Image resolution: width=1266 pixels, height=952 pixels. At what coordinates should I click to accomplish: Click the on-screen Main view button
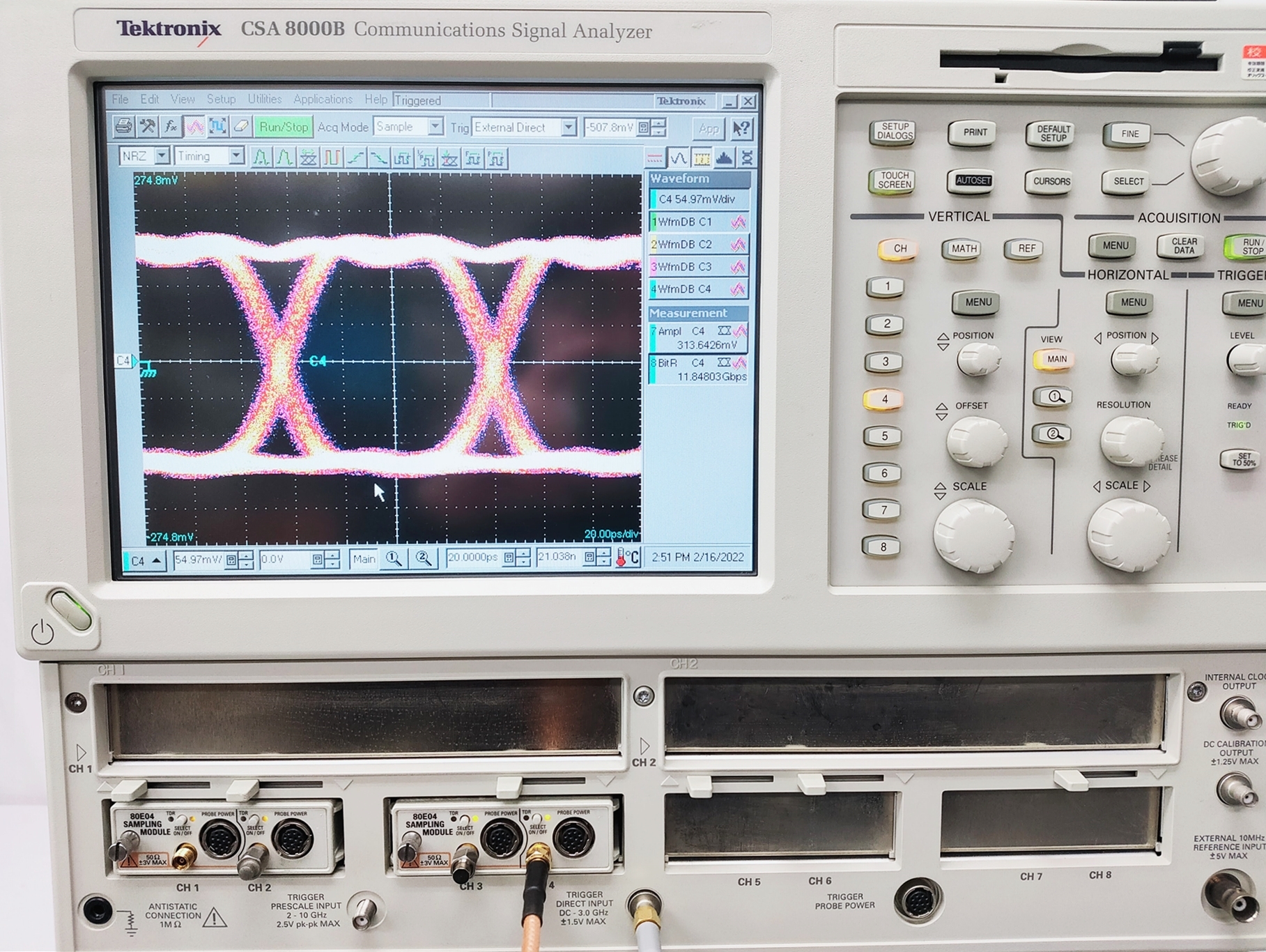pos(364,559)
